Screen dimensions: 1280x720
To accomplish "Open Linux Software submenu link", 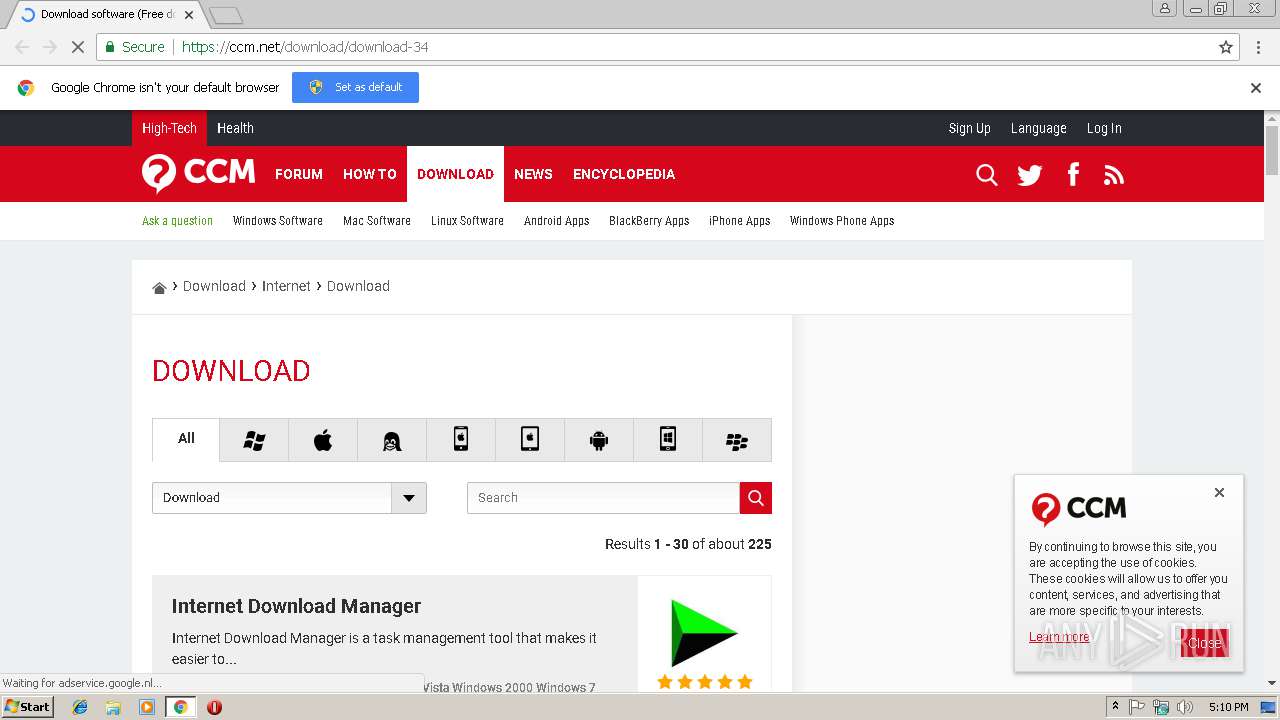I will coord(467,221).
